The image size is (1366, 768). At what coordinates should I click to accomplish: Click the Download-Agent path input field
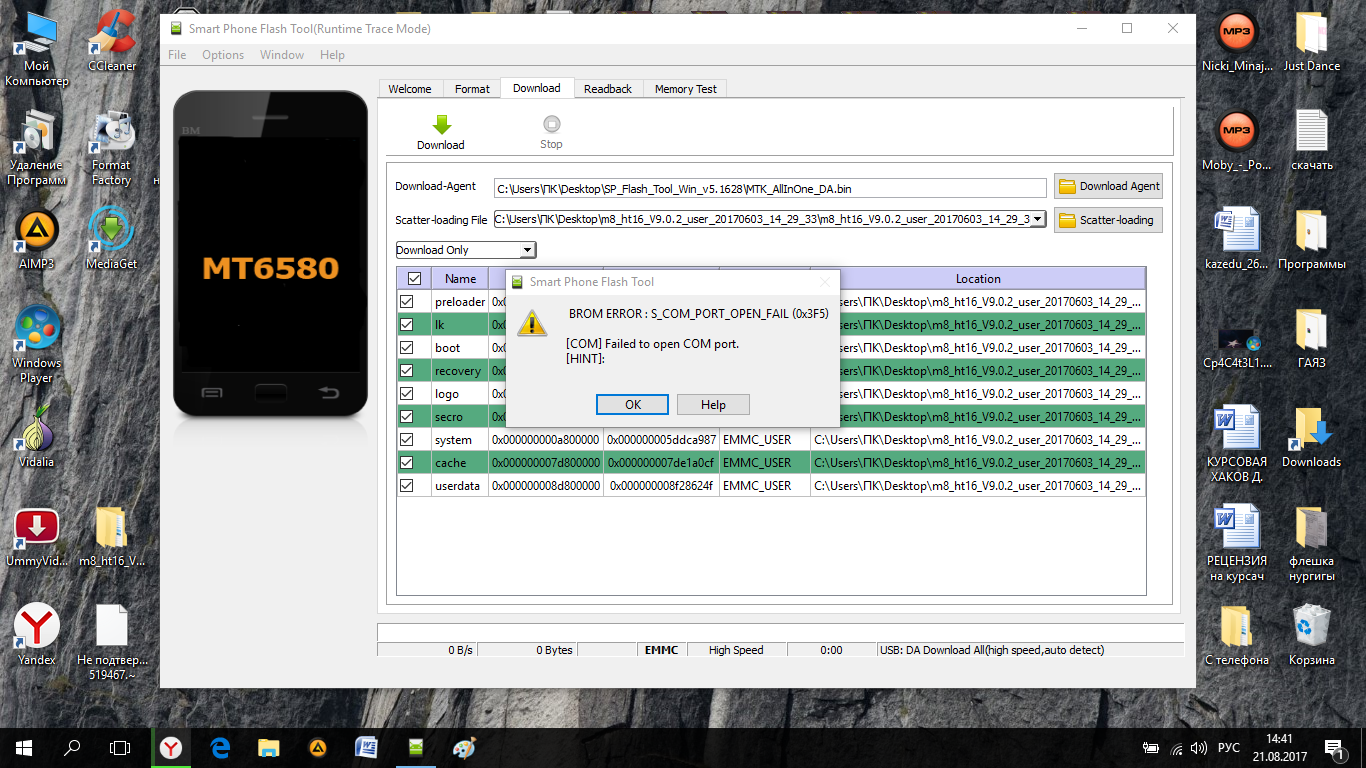pos(770,188)
